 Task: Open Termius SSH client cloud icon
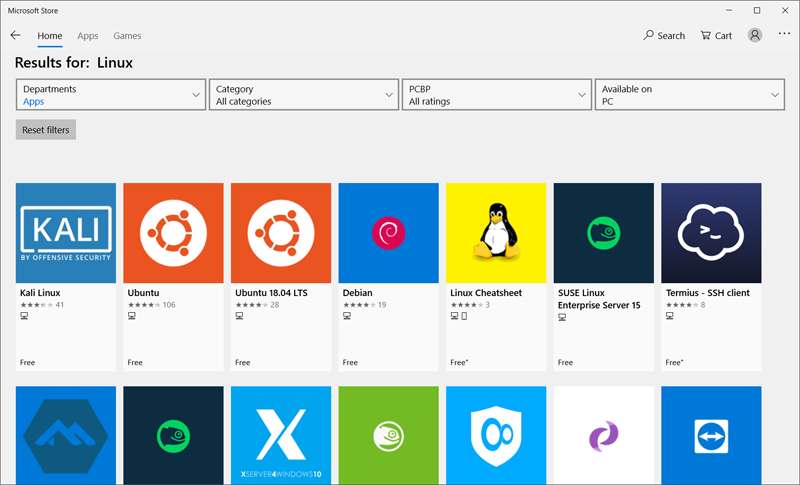(711, 233)
